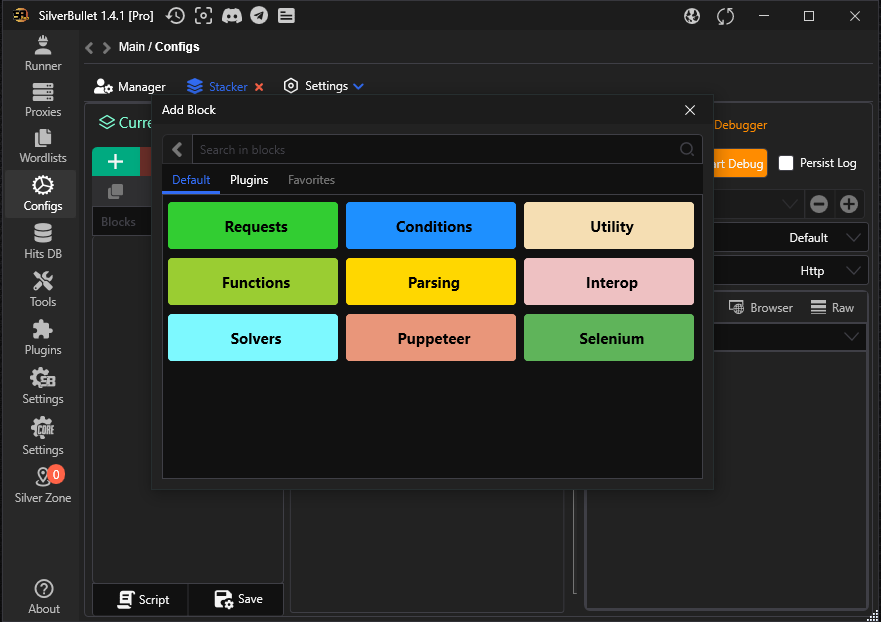881x622 pixels.
Task: Select Configs in the sidebar
Action: [43, 194]
